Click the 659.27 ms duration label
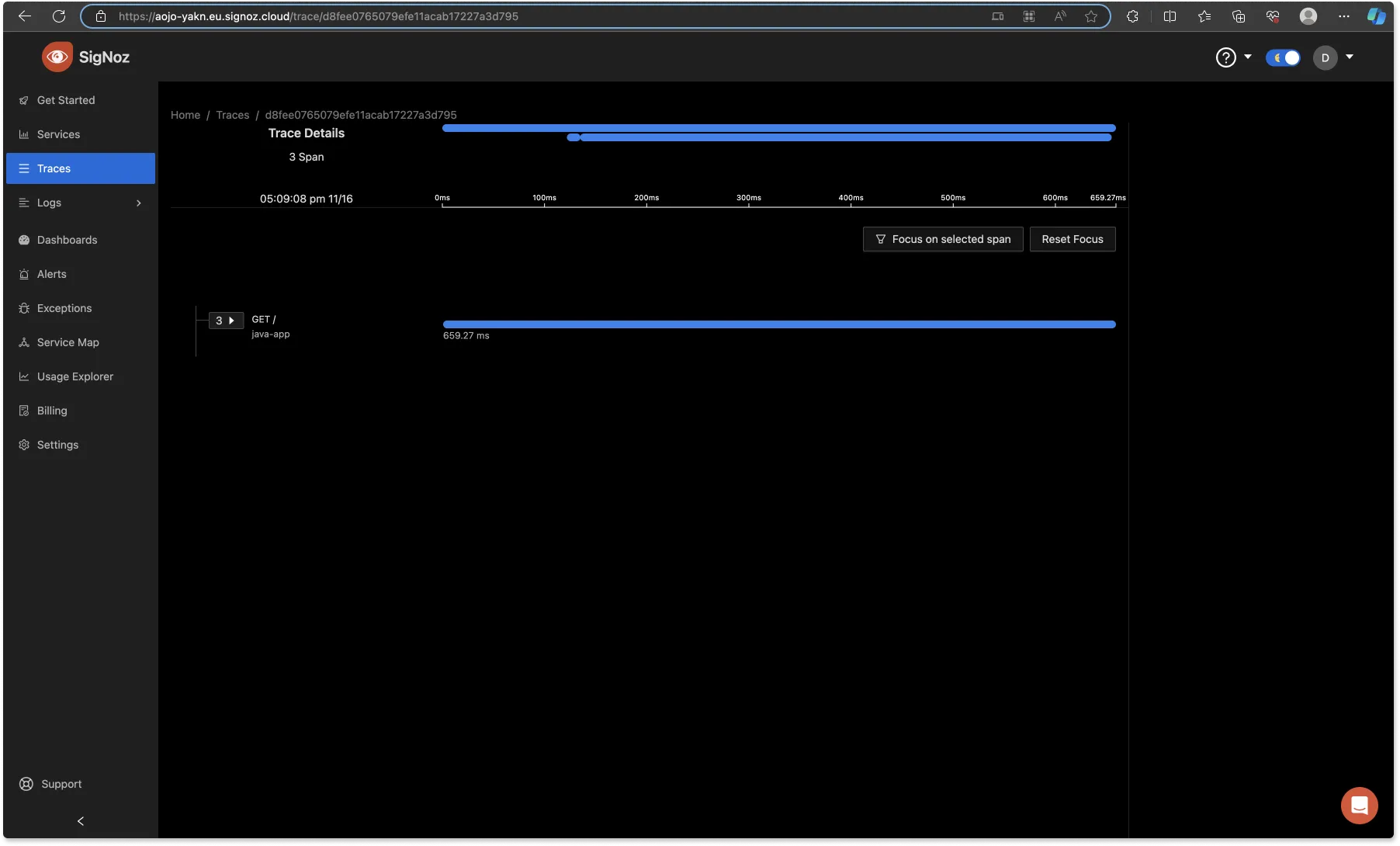The width and height of the screenshot is (1400, 846). click(466, 336)
